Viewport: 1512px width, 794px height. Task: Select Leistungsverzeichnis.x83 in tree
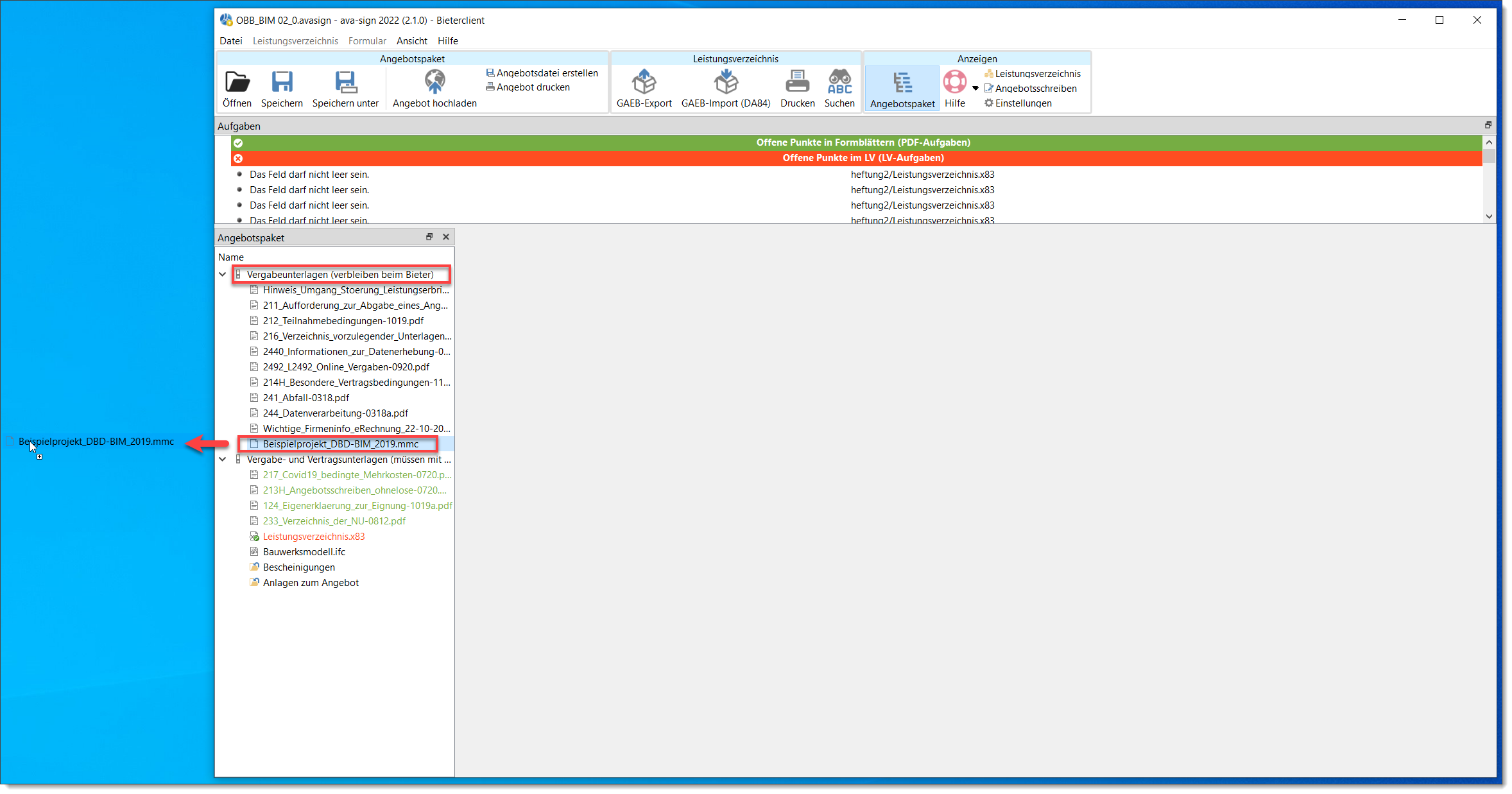coord(313,537)
